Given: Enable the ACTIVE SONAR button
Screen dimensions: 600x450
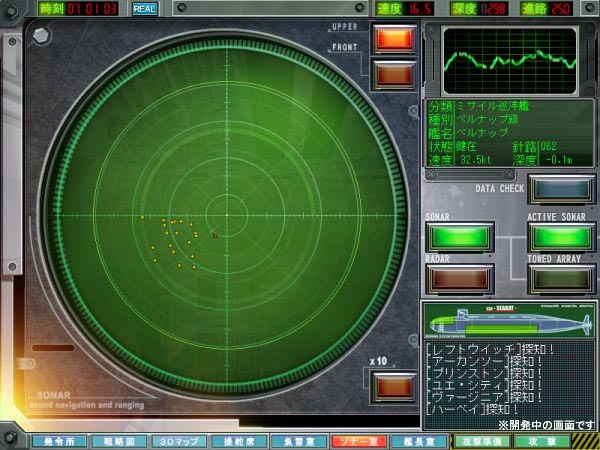Looking at the screenshot, I should coord(561,237).
